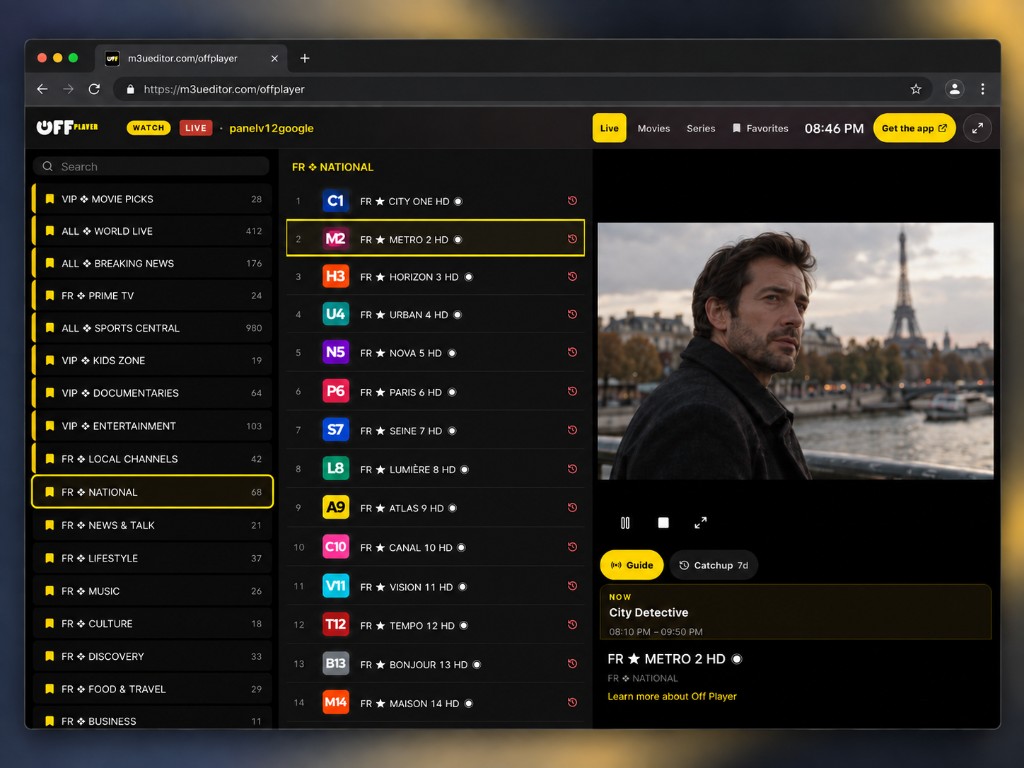Select the VIP KIDS ZONE category

(x=152, y=360)
